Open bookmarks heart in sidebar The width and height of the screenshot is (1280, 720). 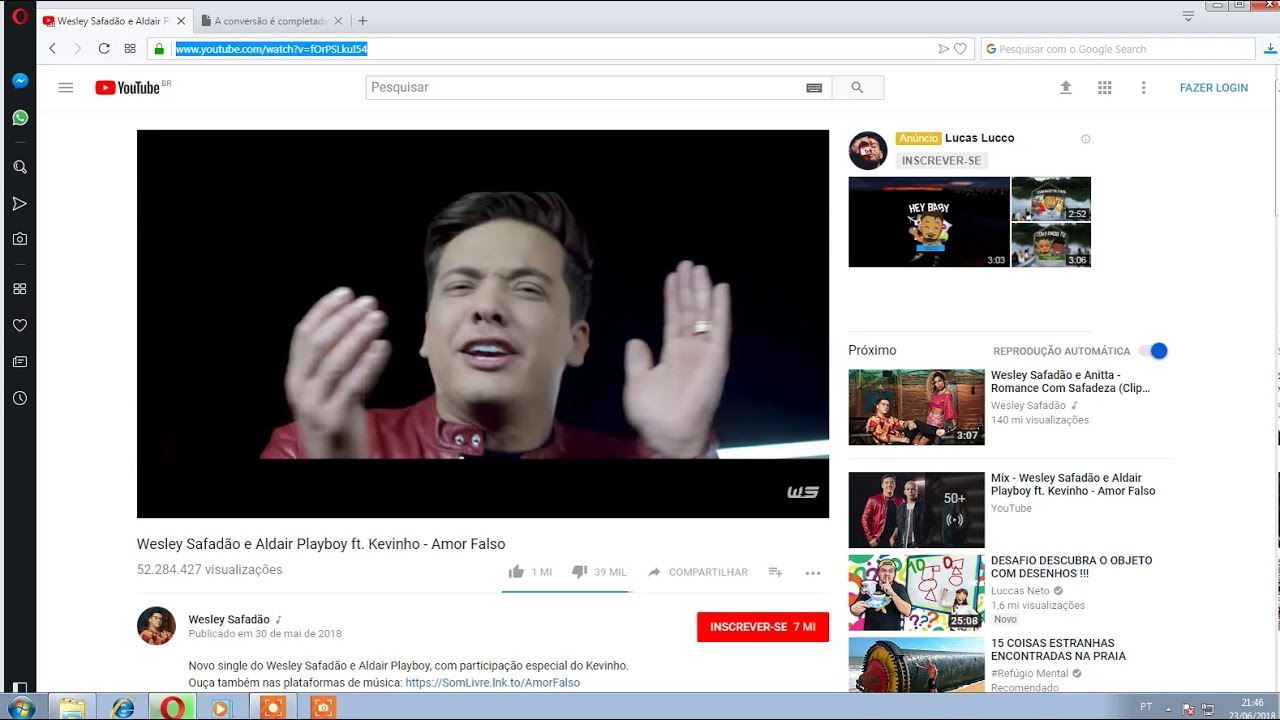(20, 325)
